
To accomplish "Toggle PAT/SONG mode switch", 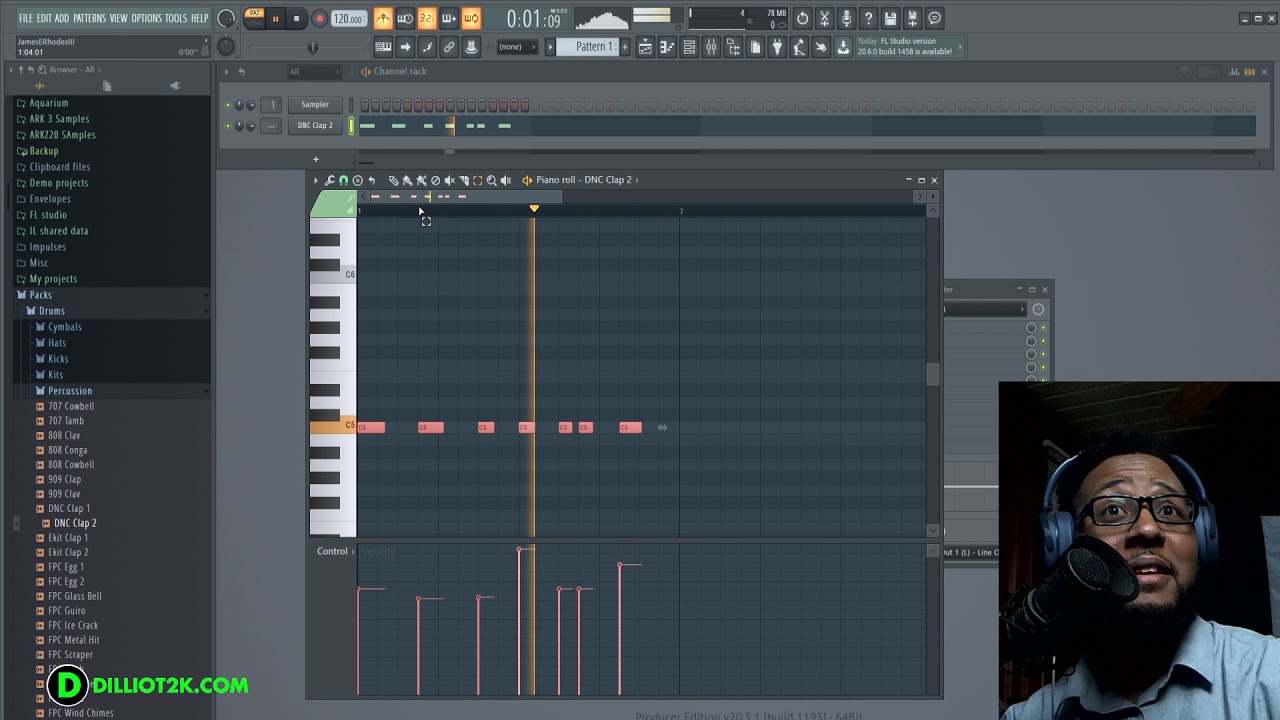I will 254,18.
